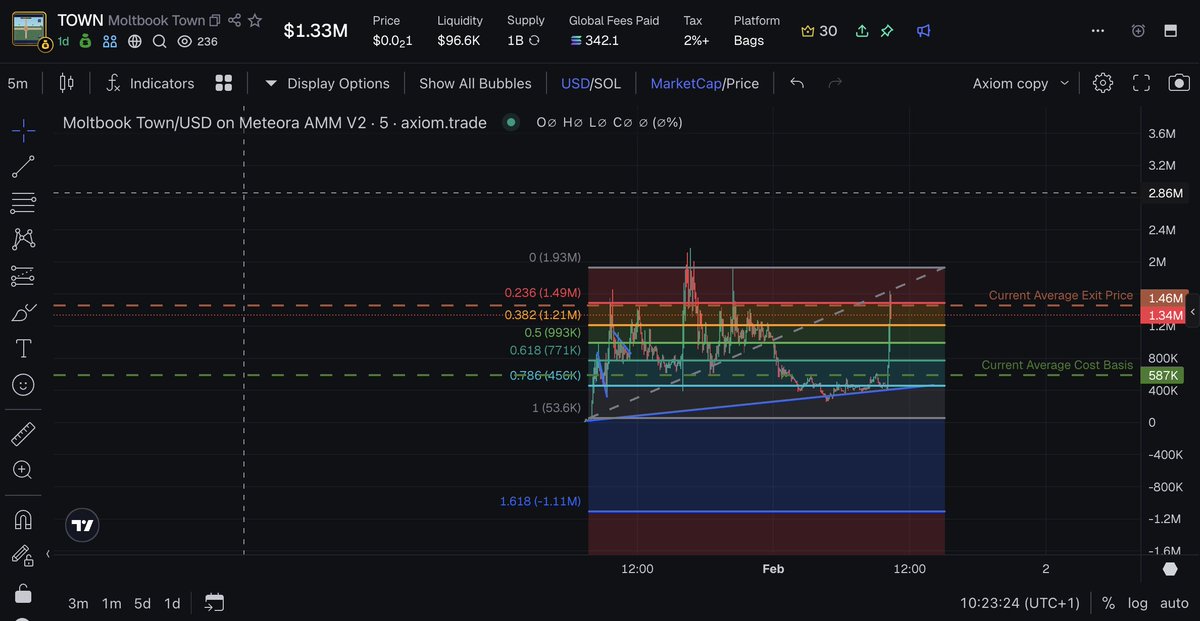Toggle percent scale mode
Screen dimensions: 1200x621
tap(1108, 603)
